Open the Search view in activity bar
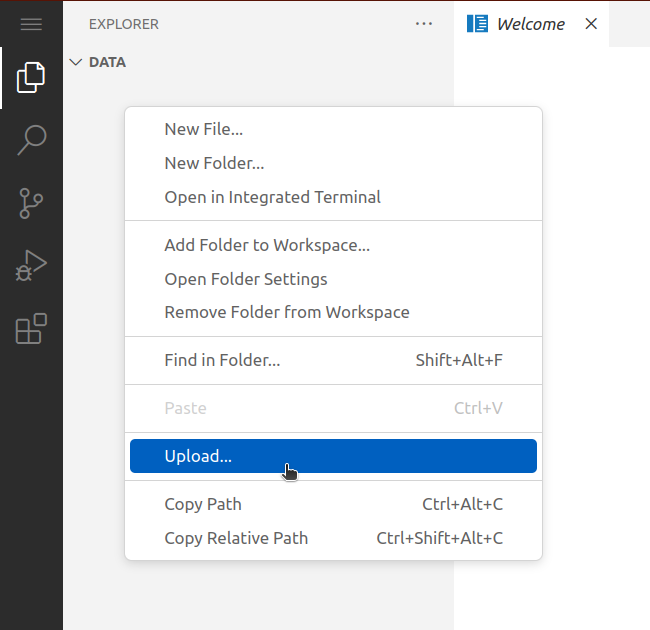 (x=31, y=141)
